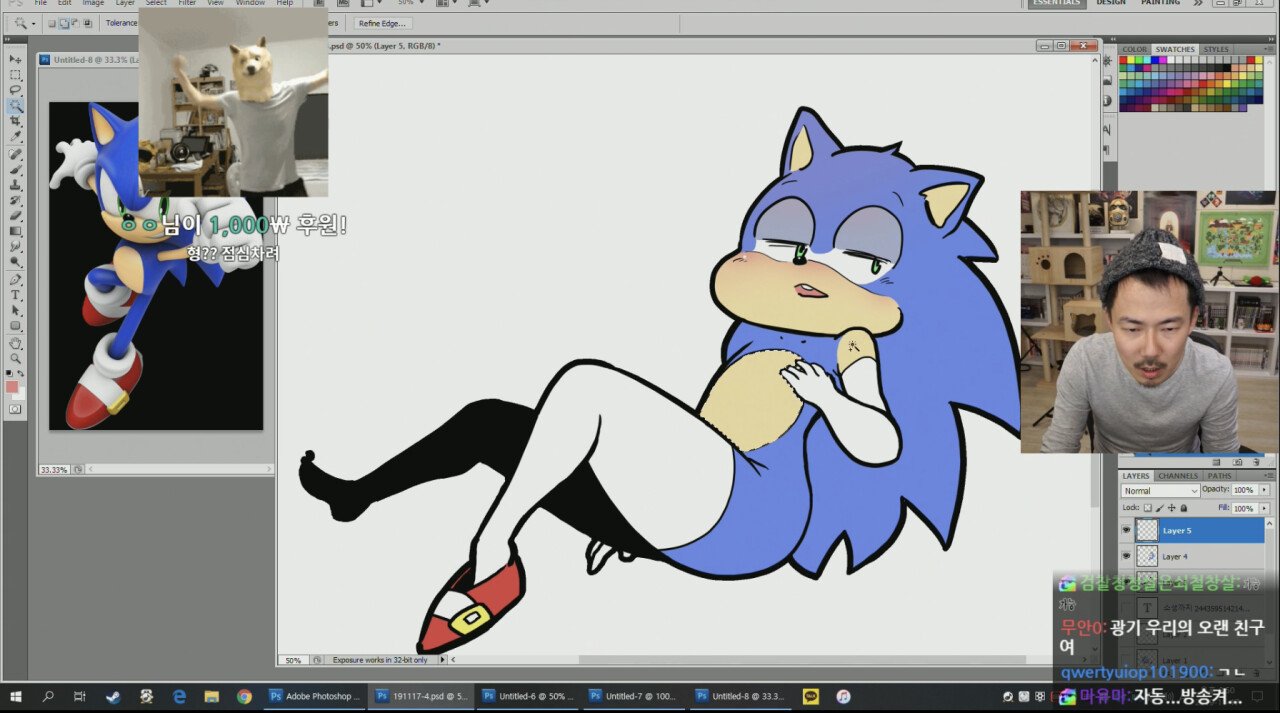The image size is (1280, 713).
Task: Click the Lock image pixels brush icon
Action: 1160,508
